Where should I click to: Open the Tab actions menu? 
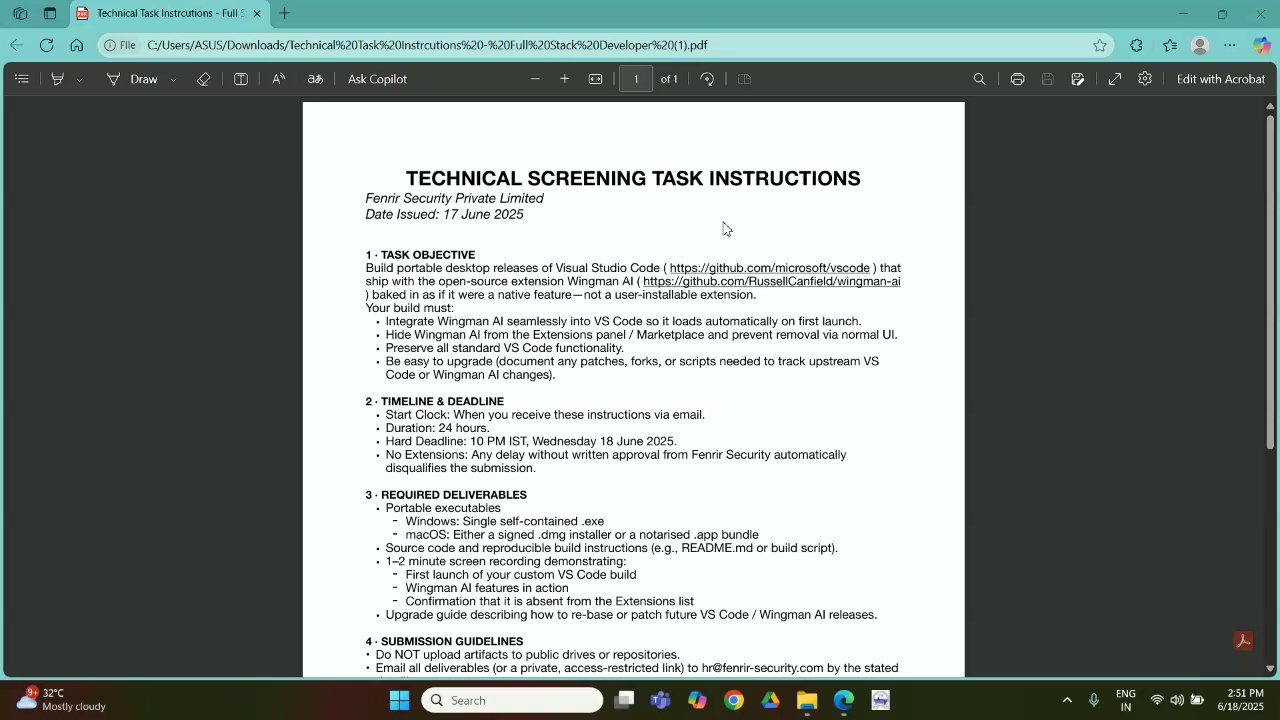[x=50, y=14]
